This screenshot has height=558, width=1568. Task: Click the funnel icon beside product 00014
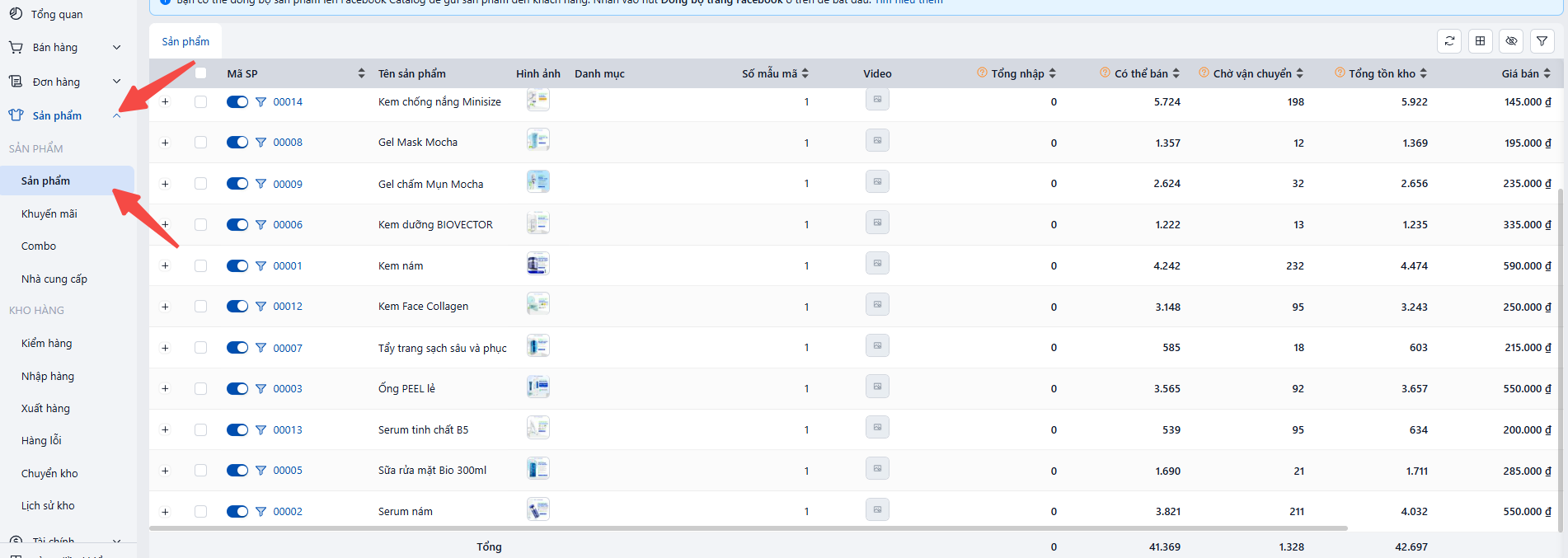[261, 102]
